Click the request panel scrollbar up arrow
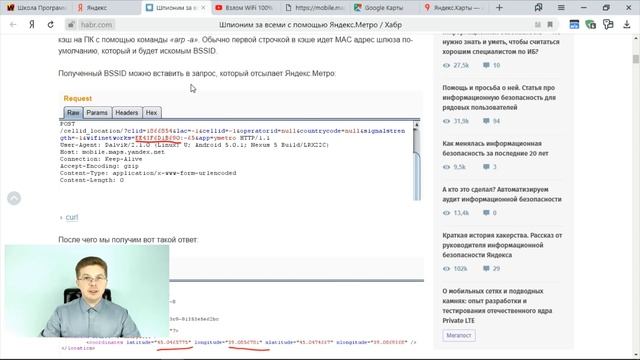This screenshot has width=640, height=360. click(x=417, y=125)
